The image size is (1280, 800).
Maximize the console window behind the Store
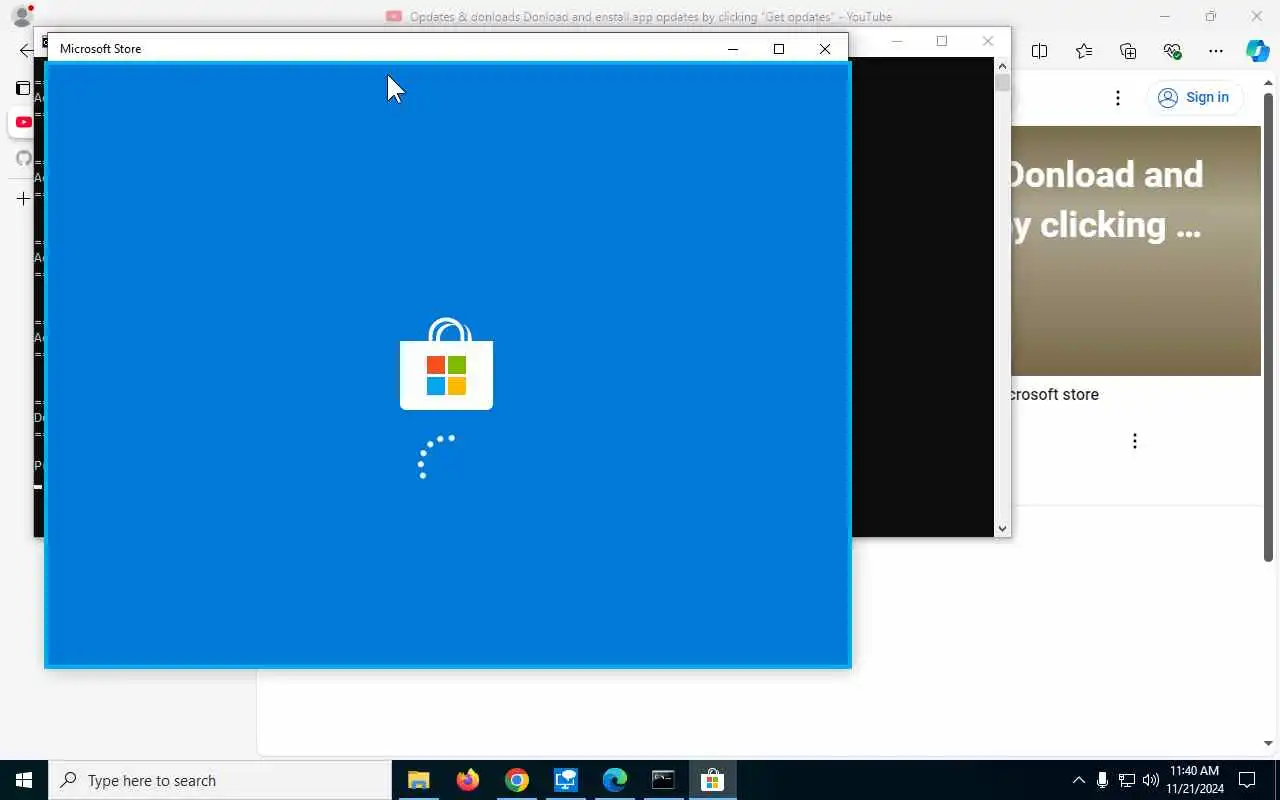click(x=942, y=41)
